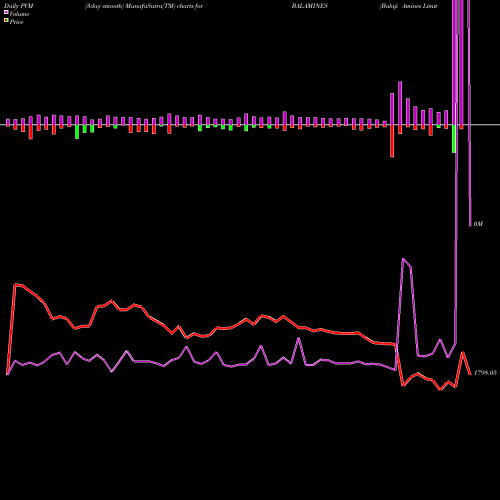This screenshot has height=500, width=500.
Task: Select the 'Volume' legend label
Action: click(19, 14)
